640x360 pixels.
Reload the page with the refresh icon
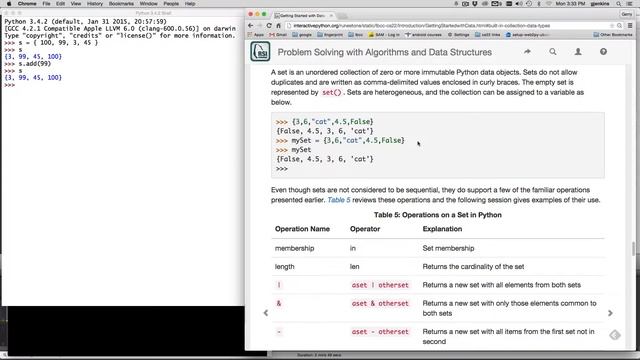coord(269,25)
